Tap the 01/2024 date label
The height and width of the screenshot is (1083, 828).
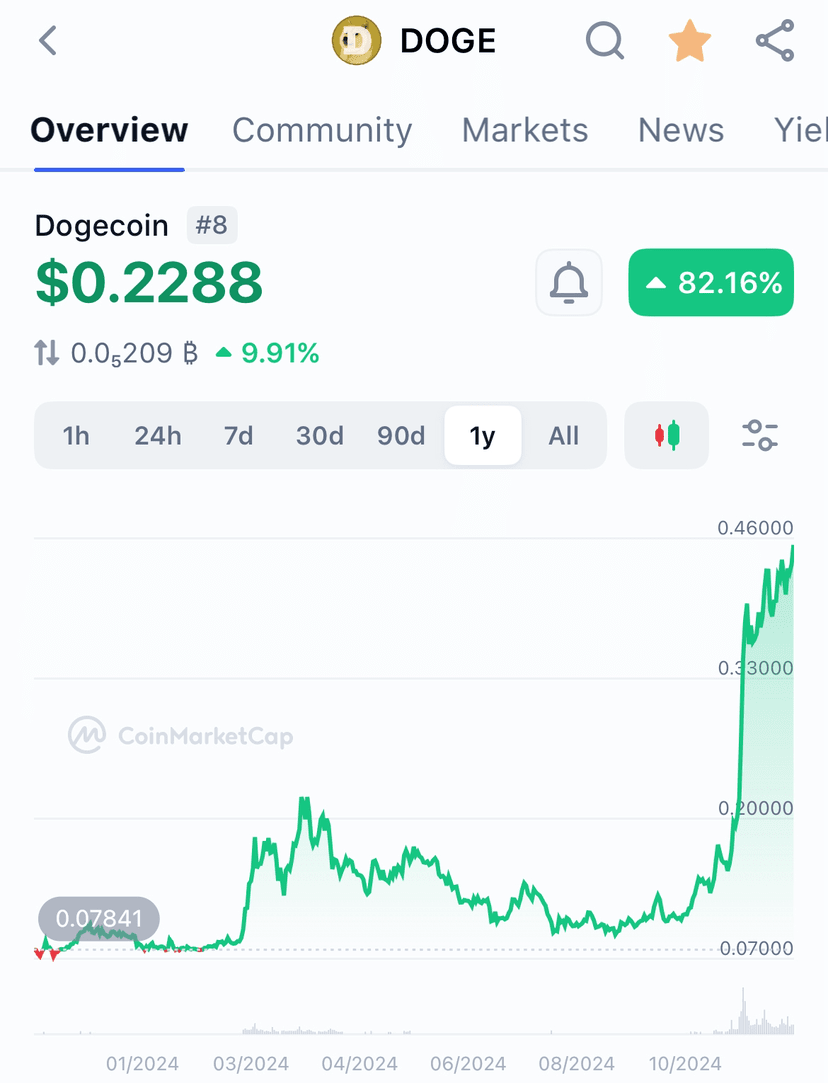142,1064
